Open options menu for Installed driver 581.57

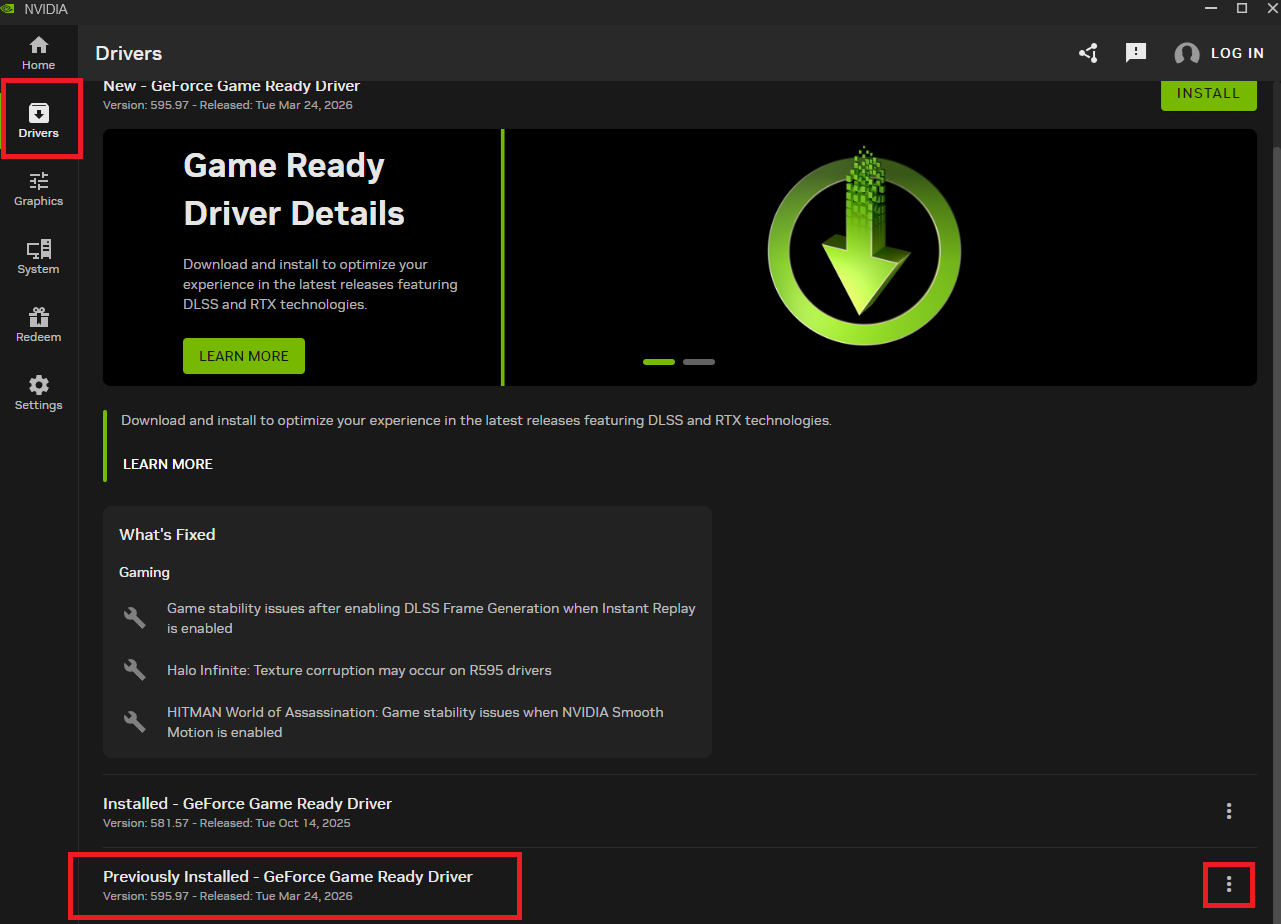tap(1229, 811)
